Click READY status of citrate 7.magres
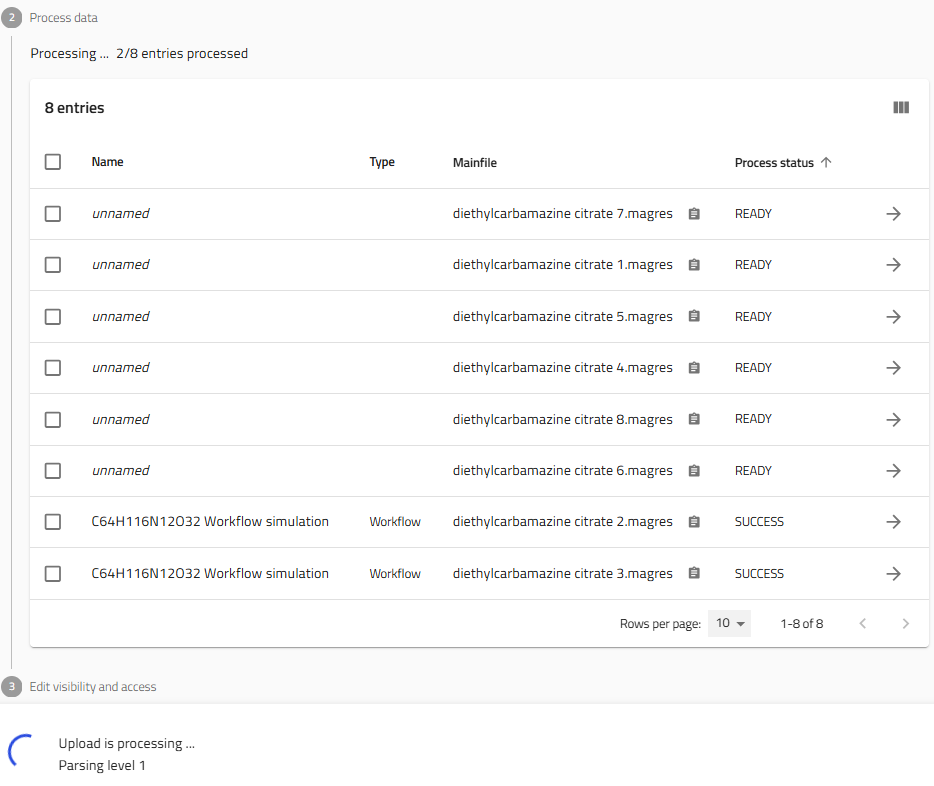This screenshot has width=934, height=786. point(753,214)
